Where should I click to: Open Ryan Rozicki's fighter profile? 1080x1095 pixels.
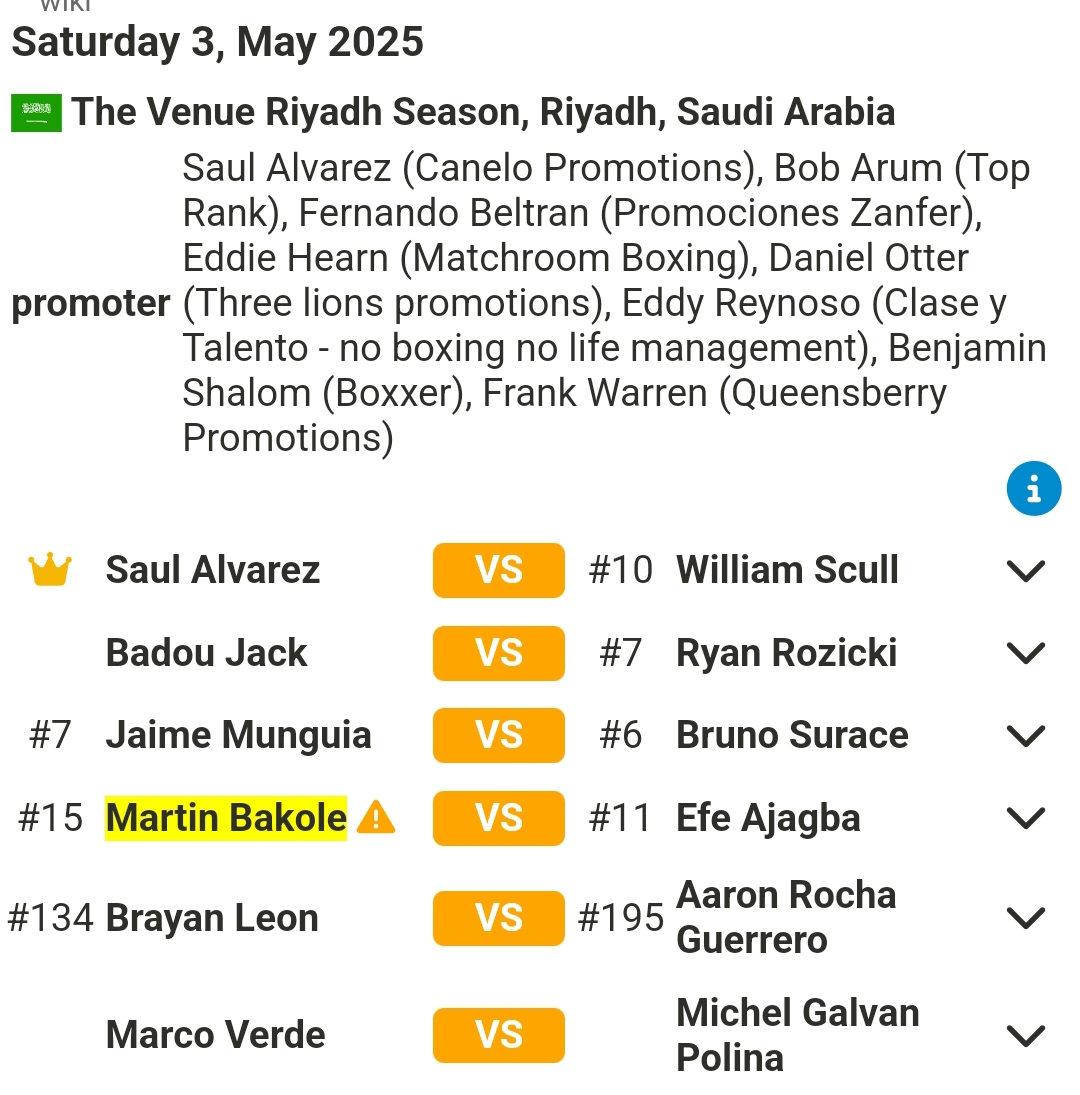787,653
